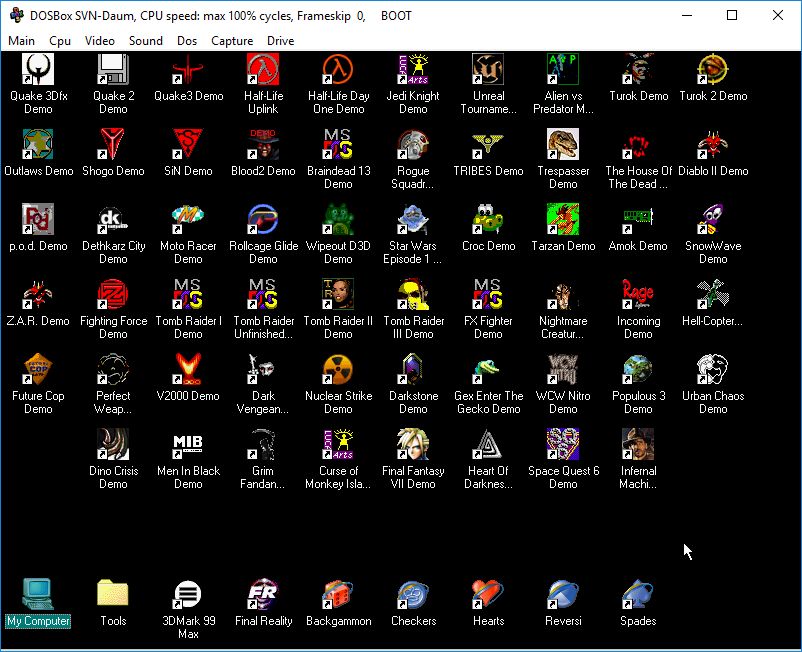Select the Nuclear Strike Demo shortcut
The width and height of the screenshot is (802, 652).
pos(338,371)
